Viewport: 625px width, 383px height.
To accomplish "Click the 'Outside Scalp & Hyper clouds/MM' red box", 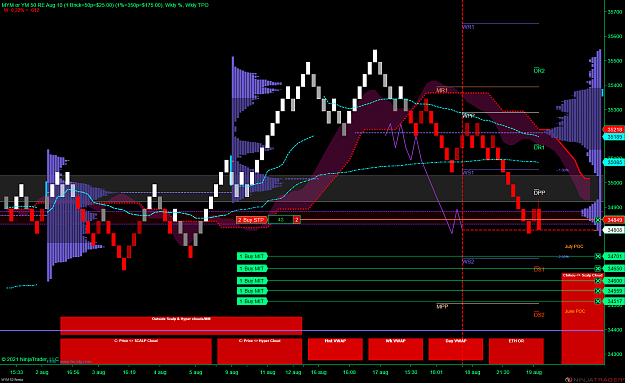I will 181,326.
